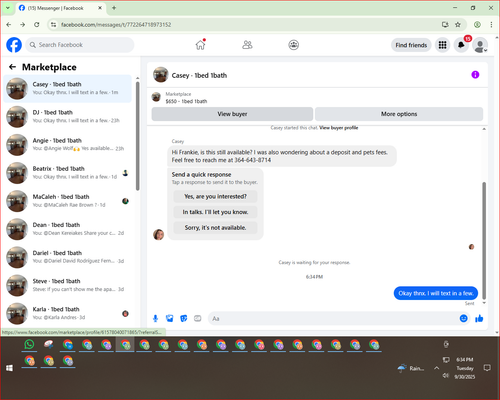Open the tab search dropdown arrow
500x400 pixels.
click(7, 8)
